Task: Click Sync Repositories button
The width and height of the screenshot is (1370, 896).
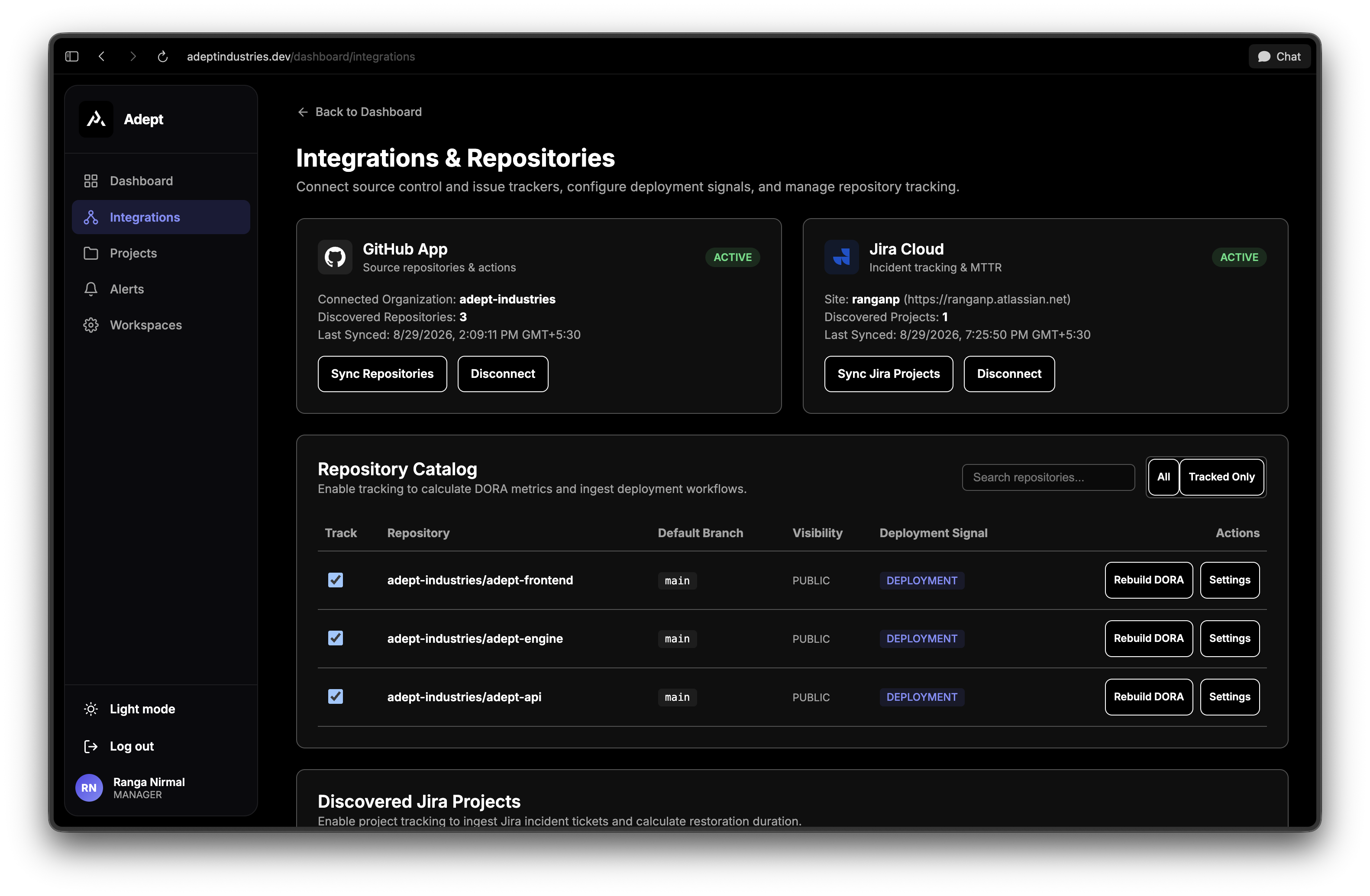Action: click(x=382, y=374)
